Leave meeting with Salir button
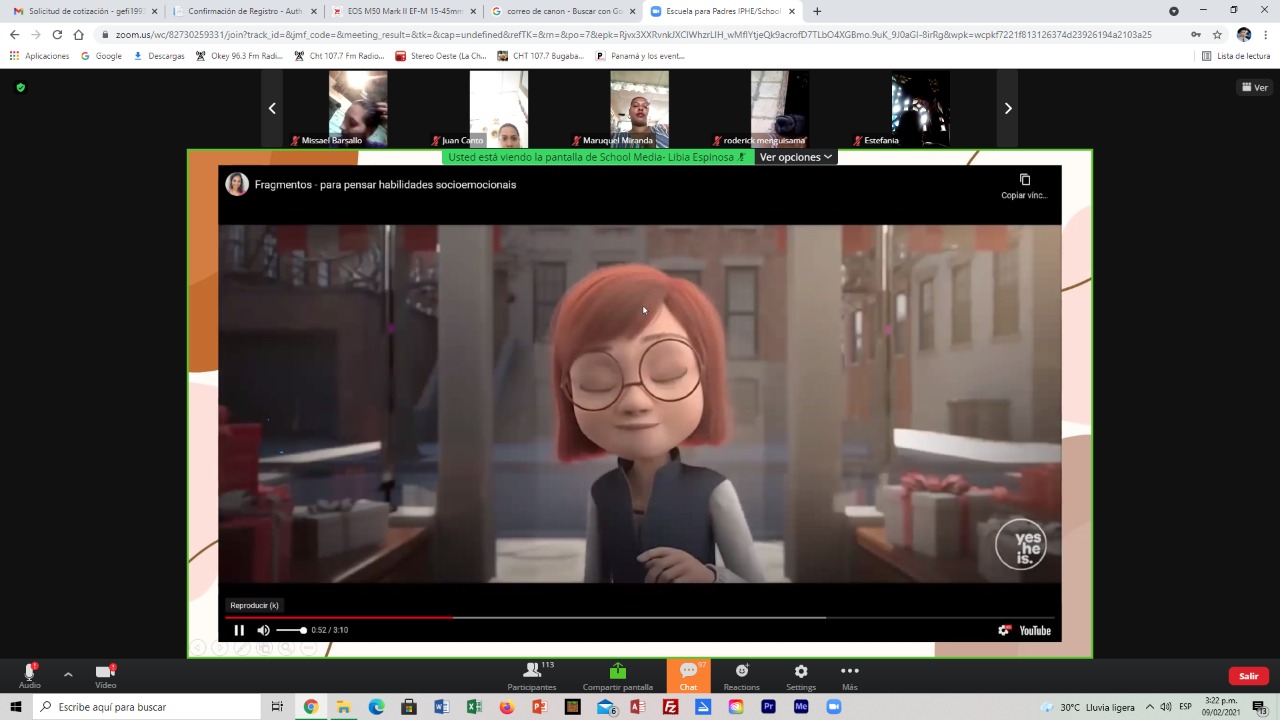The image size is (1280, 720). [1249, 676]
